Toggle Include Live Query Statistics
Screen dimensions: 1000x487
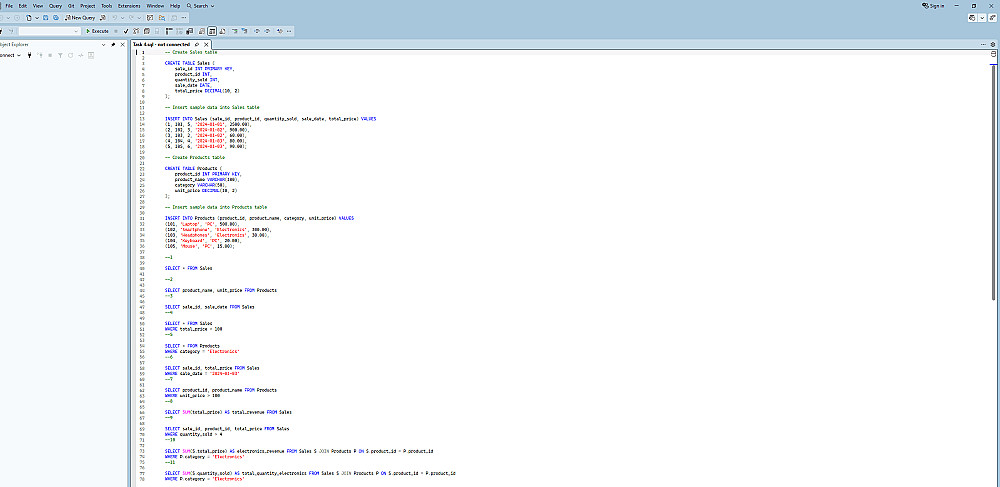[x=180, y=31]
